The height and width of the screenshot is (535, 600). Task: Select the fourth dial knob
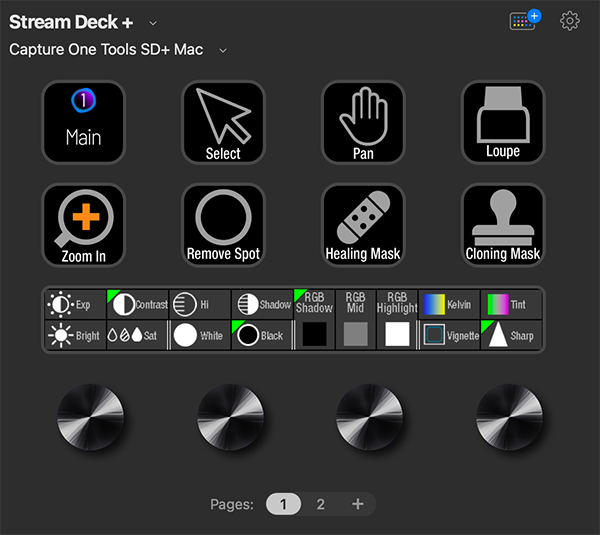point(509,417)
